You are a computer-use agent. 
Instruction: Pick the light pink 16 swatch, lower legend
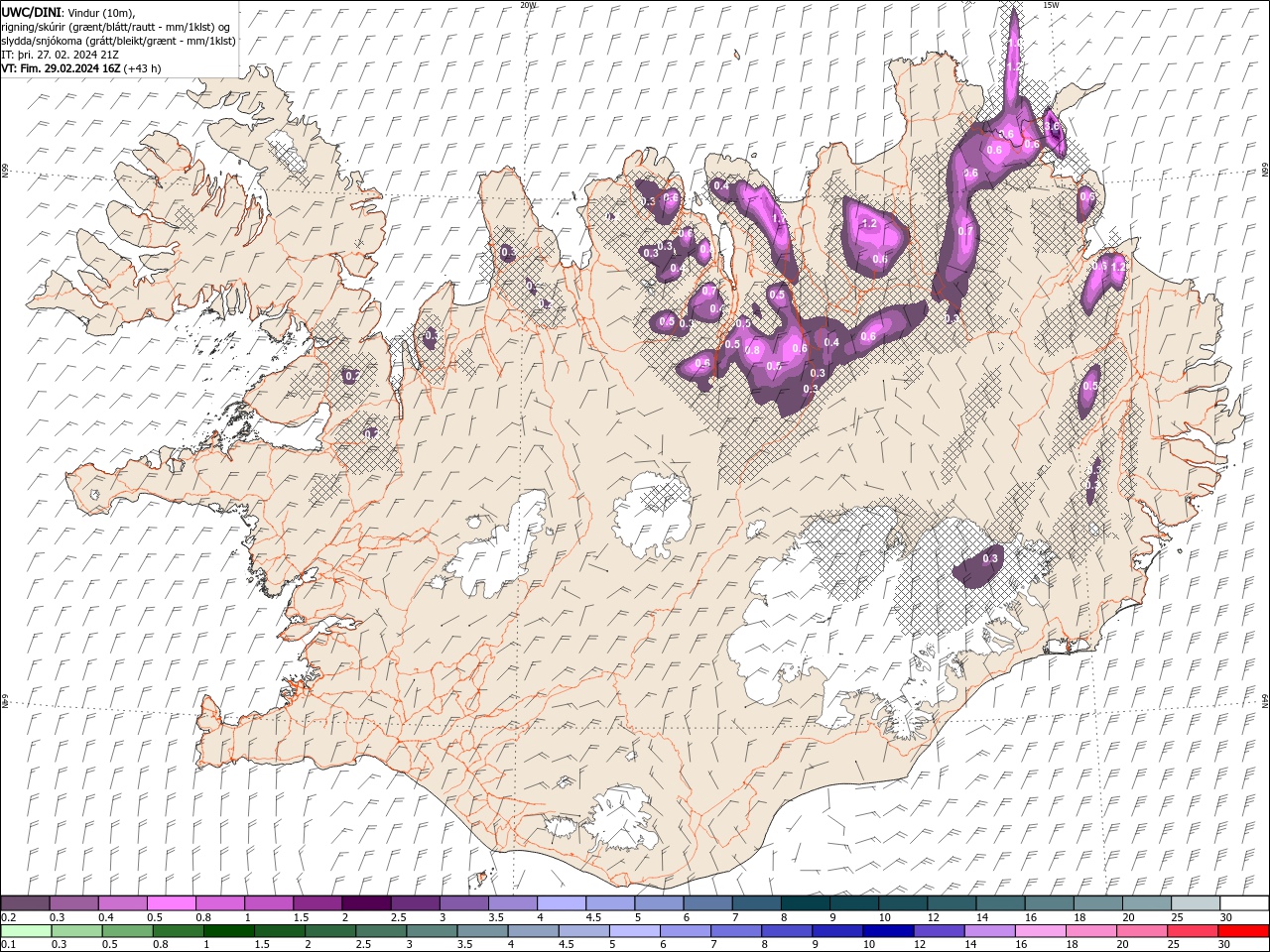click(x=1039, y=931)
